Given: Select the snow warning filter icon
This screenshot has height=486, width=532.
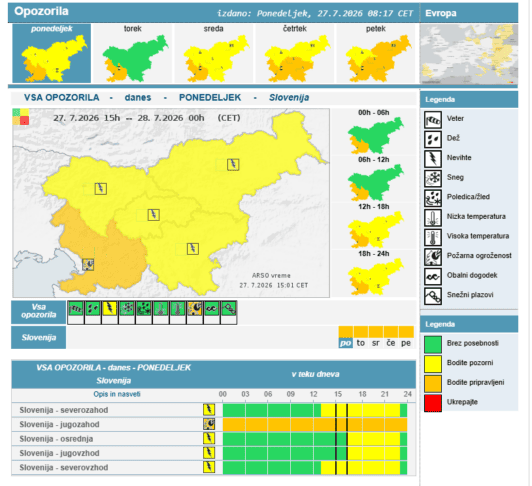Looking at the screenshot, I should [127, 309].
